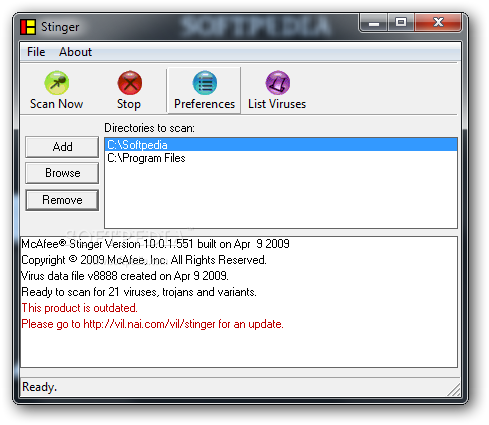Open the File menu
The image size is (489, 425).
click(x=36, y=52)
